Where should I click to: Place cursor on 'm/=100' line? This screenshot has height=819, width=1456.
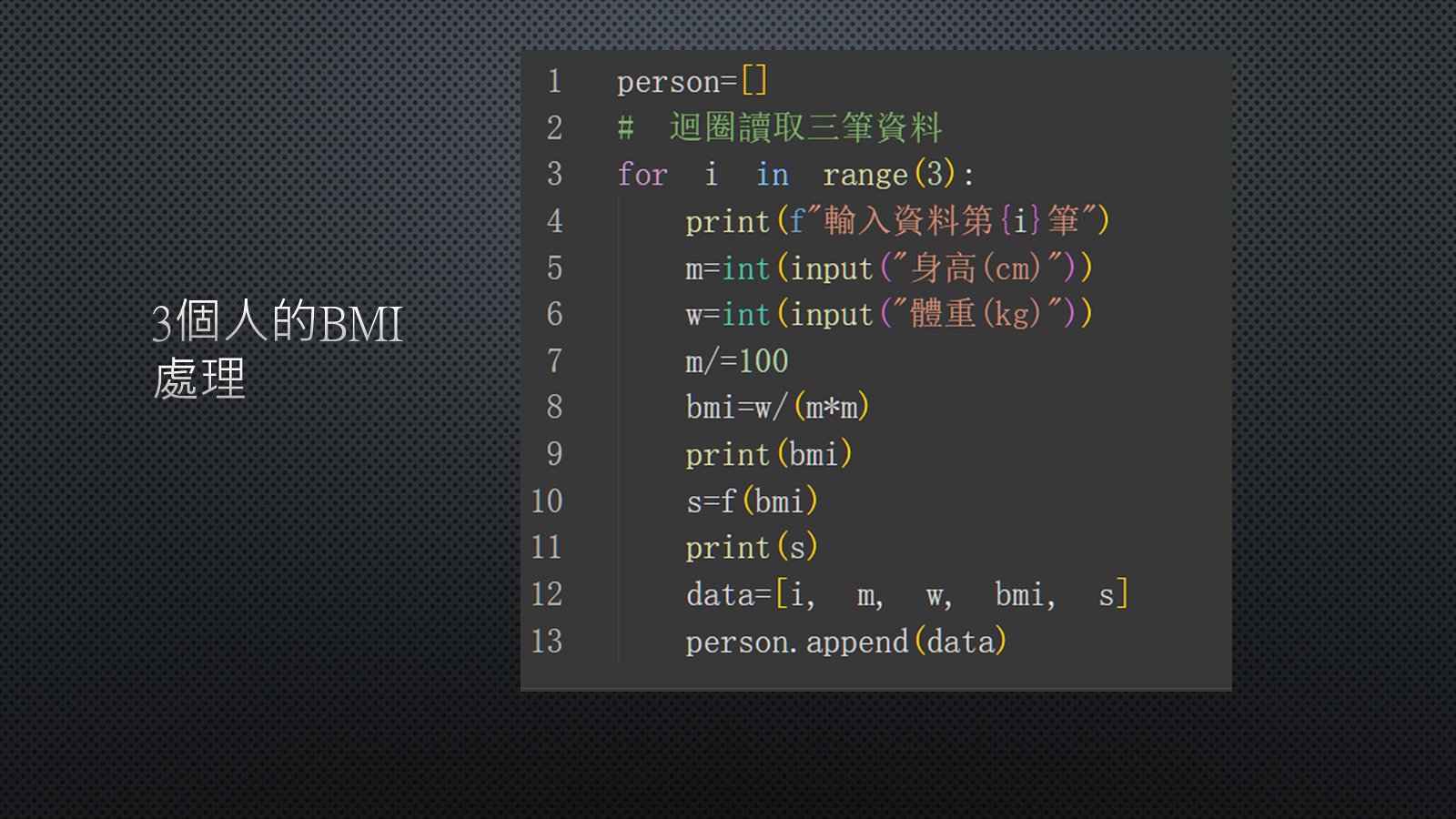736,361
